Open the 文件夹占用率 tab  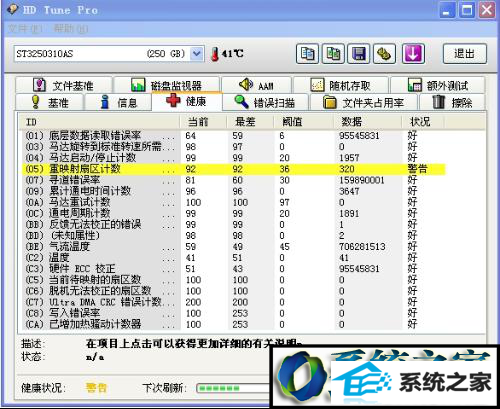tap(364, 102)
